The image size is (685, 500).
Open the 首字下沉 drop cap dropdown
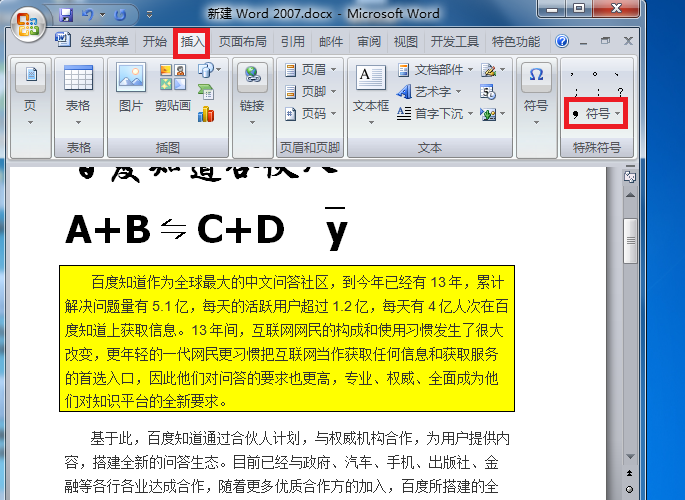[x=436, y=114]
